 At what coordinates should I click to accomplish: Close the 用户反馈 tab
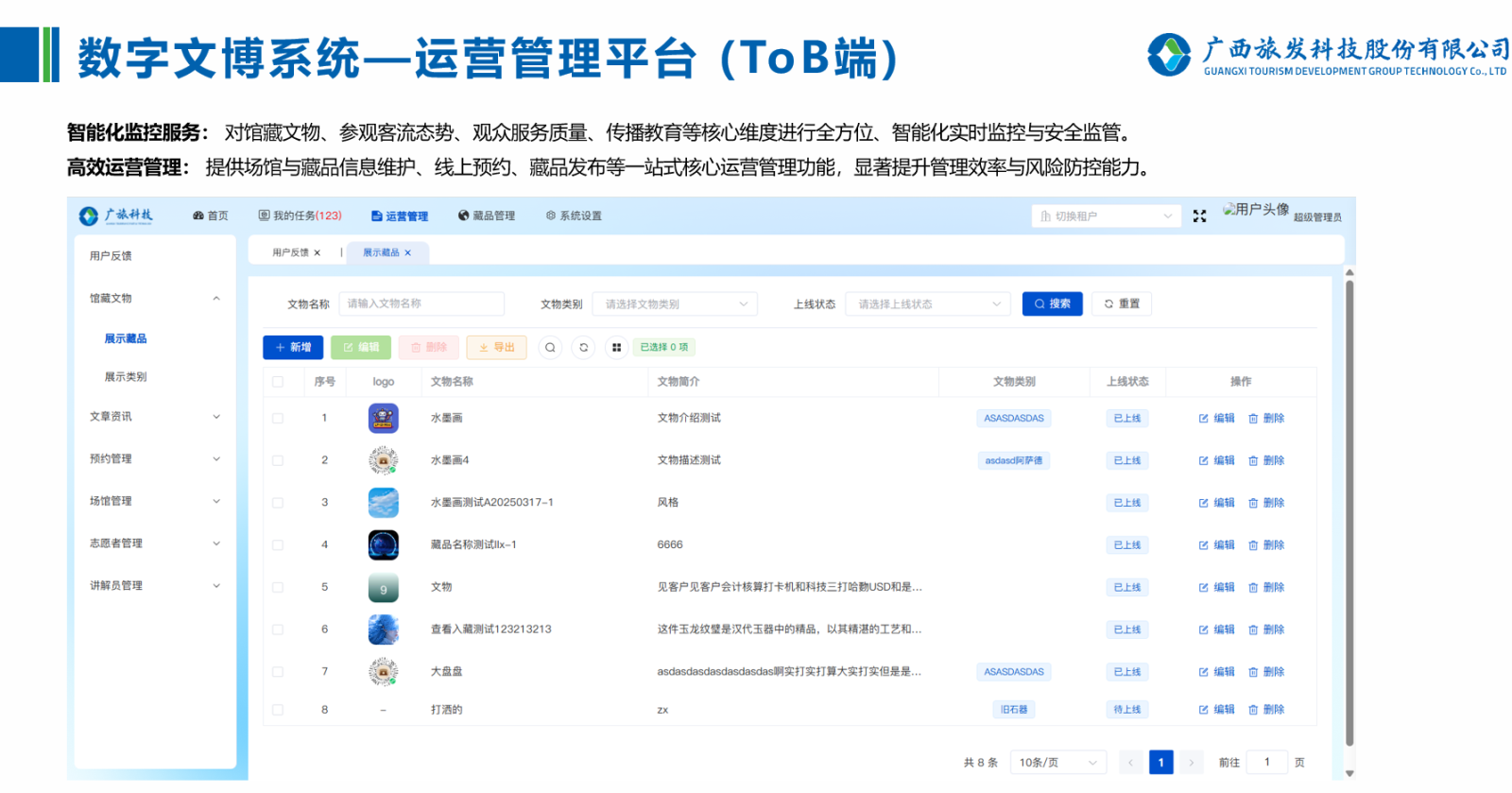point(318,253)
